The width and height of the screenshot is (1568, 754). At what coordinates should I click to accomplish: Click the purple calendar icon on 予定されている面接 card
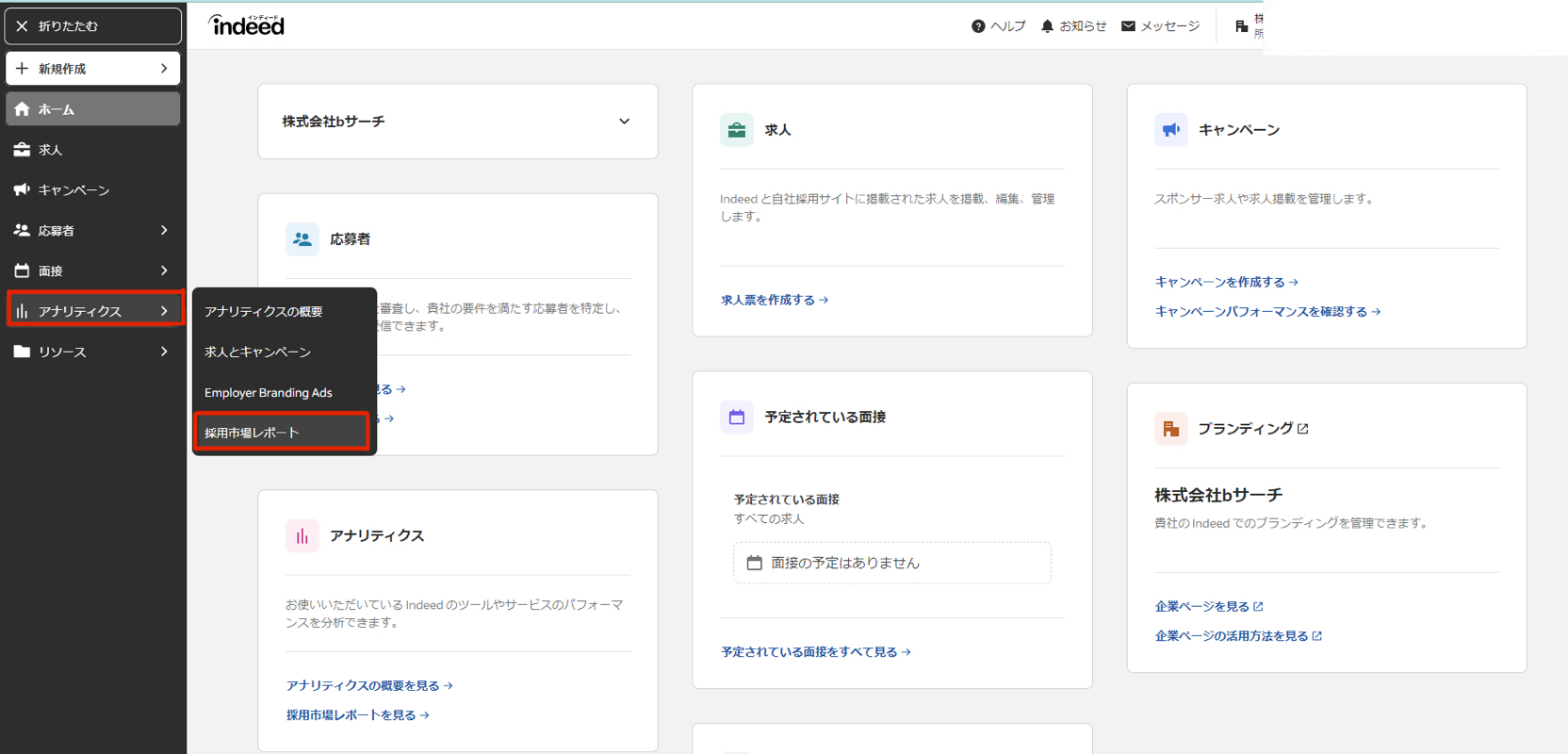click(737, 417)
